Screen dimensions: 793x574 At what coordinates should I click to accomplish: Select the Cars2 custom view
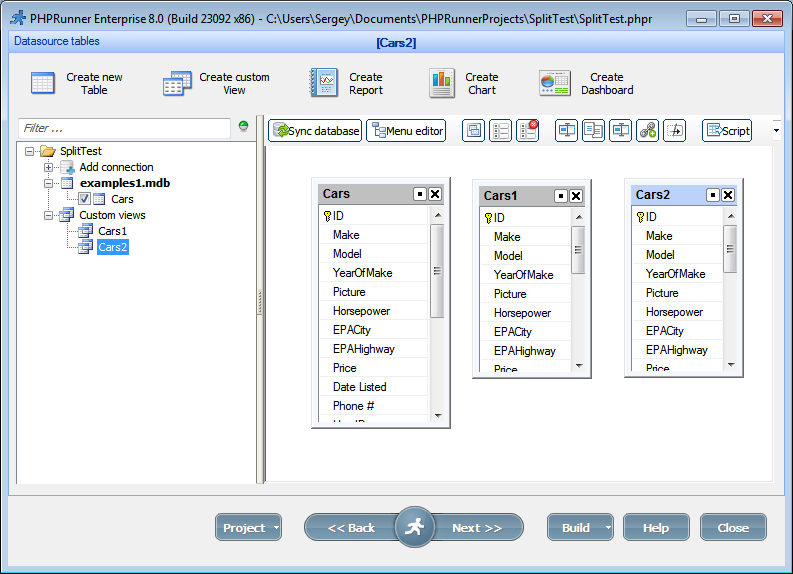[x=112, y=247]
